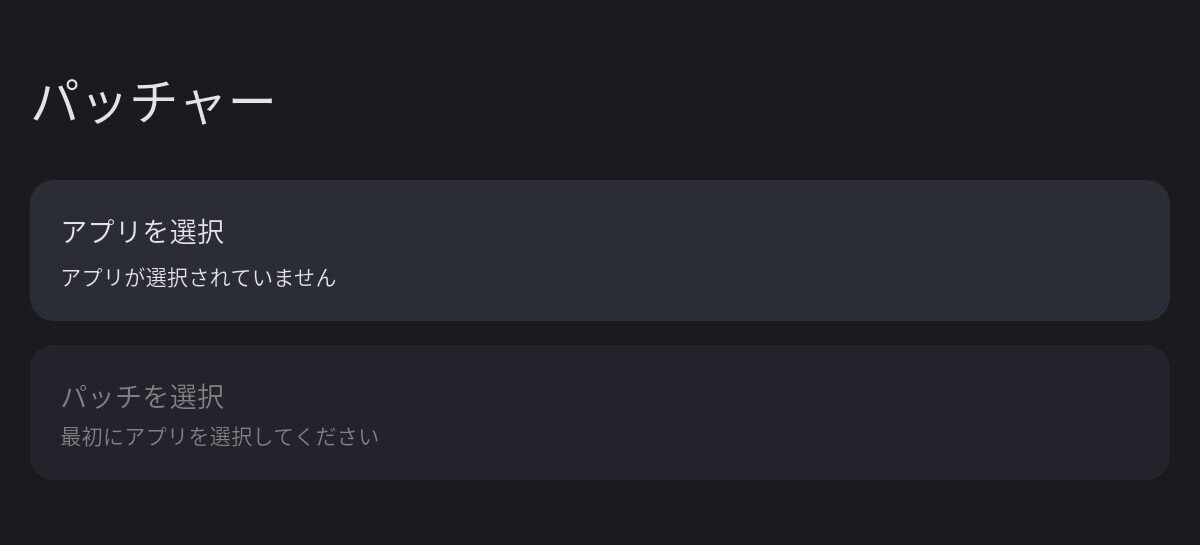Tap the status text under アプリを選択

[198, 278]
